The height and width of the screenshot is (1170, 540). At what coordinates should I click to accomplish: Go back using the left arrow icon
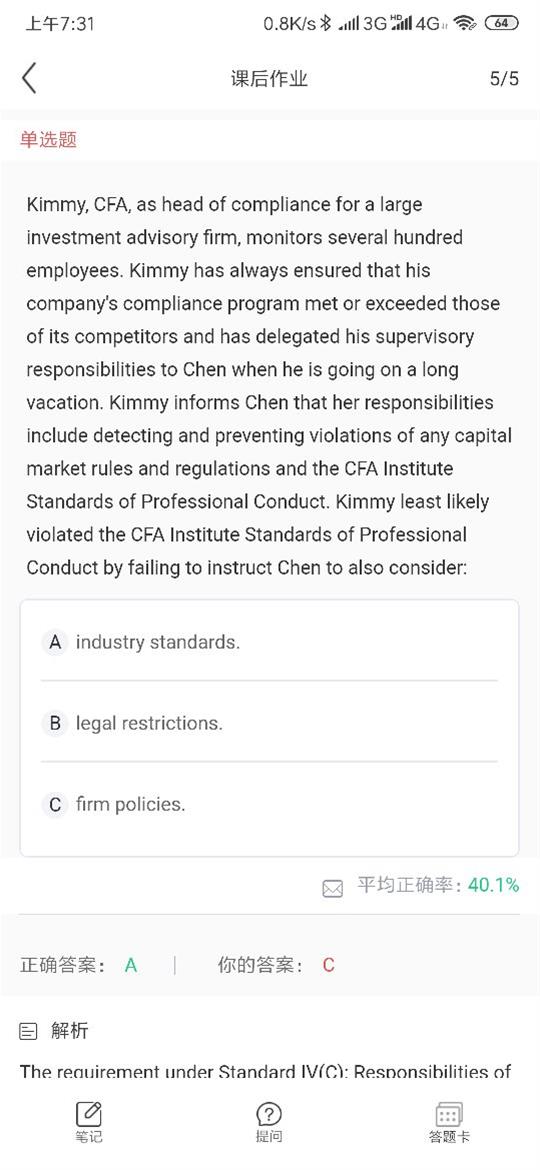[x=29, y=78]
